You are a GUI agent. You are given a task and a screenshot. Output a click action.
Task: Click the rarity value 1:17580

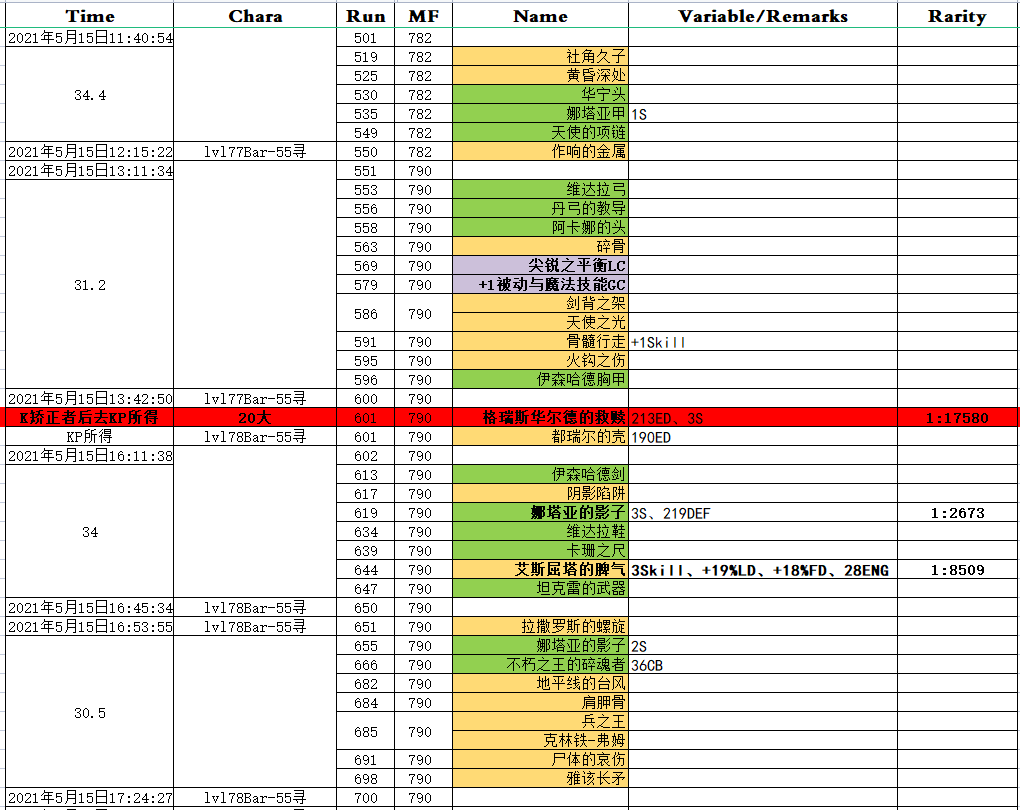[958, 418]
